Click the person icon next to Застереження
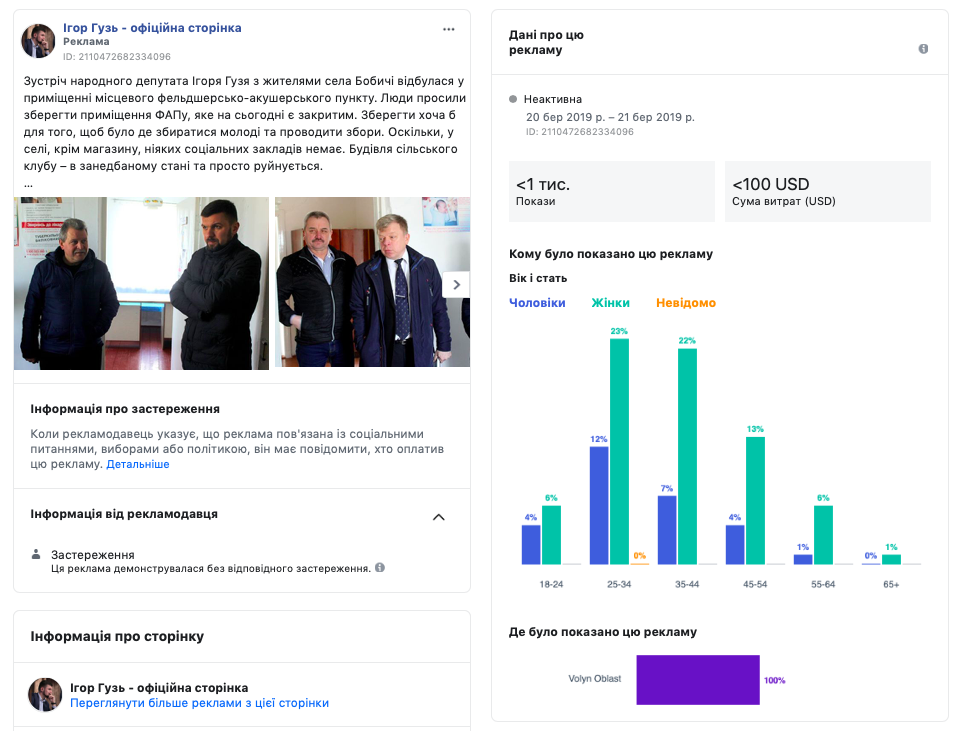This screenshot has height=731, width=963. point(37,554)
